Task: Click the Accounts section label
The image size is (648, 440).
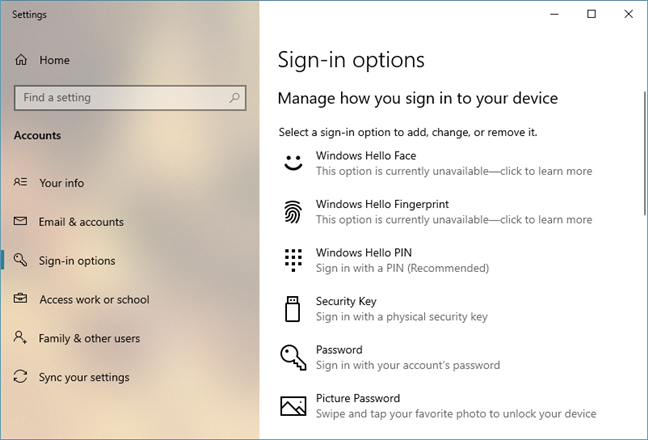Action: (37, 136)
